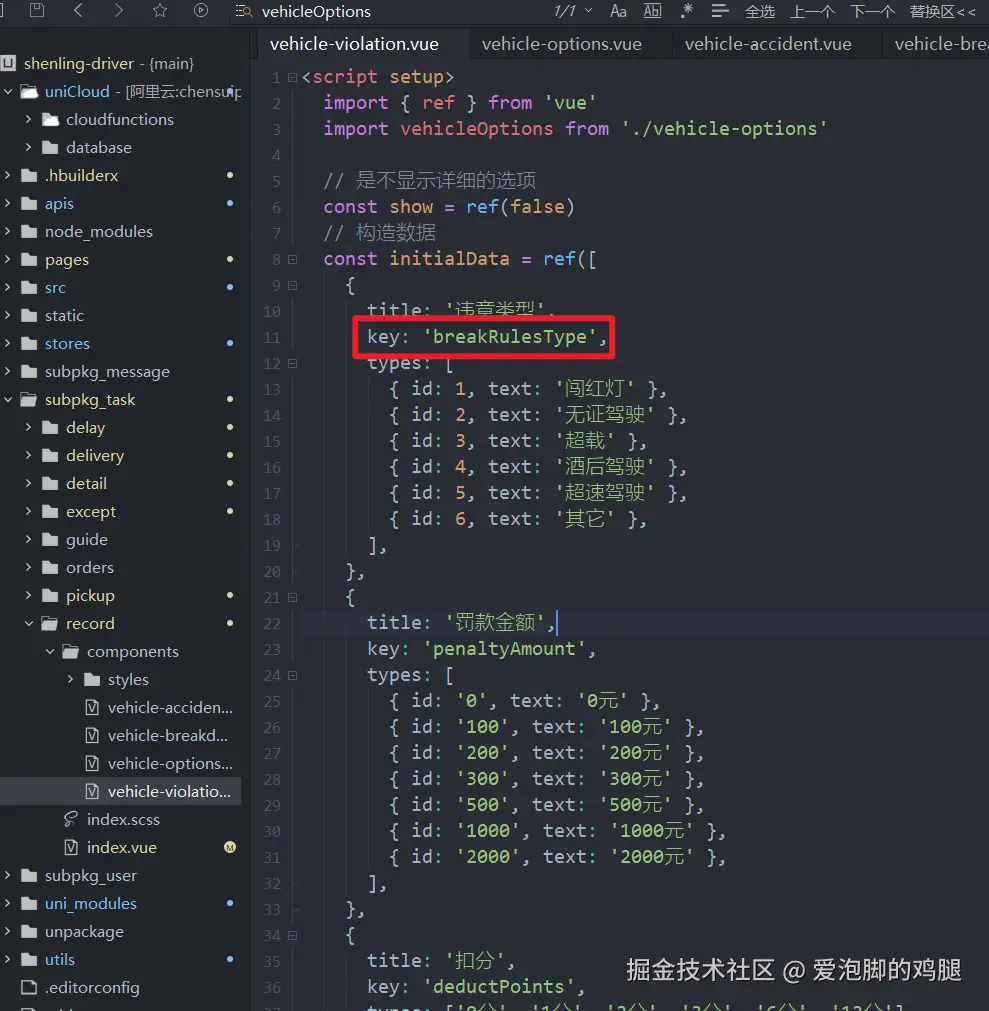Image resolution: width=989 pixels, height=1011 pixels.
Task: Expand the .hbuilderx folder
Action: [8, 175]
